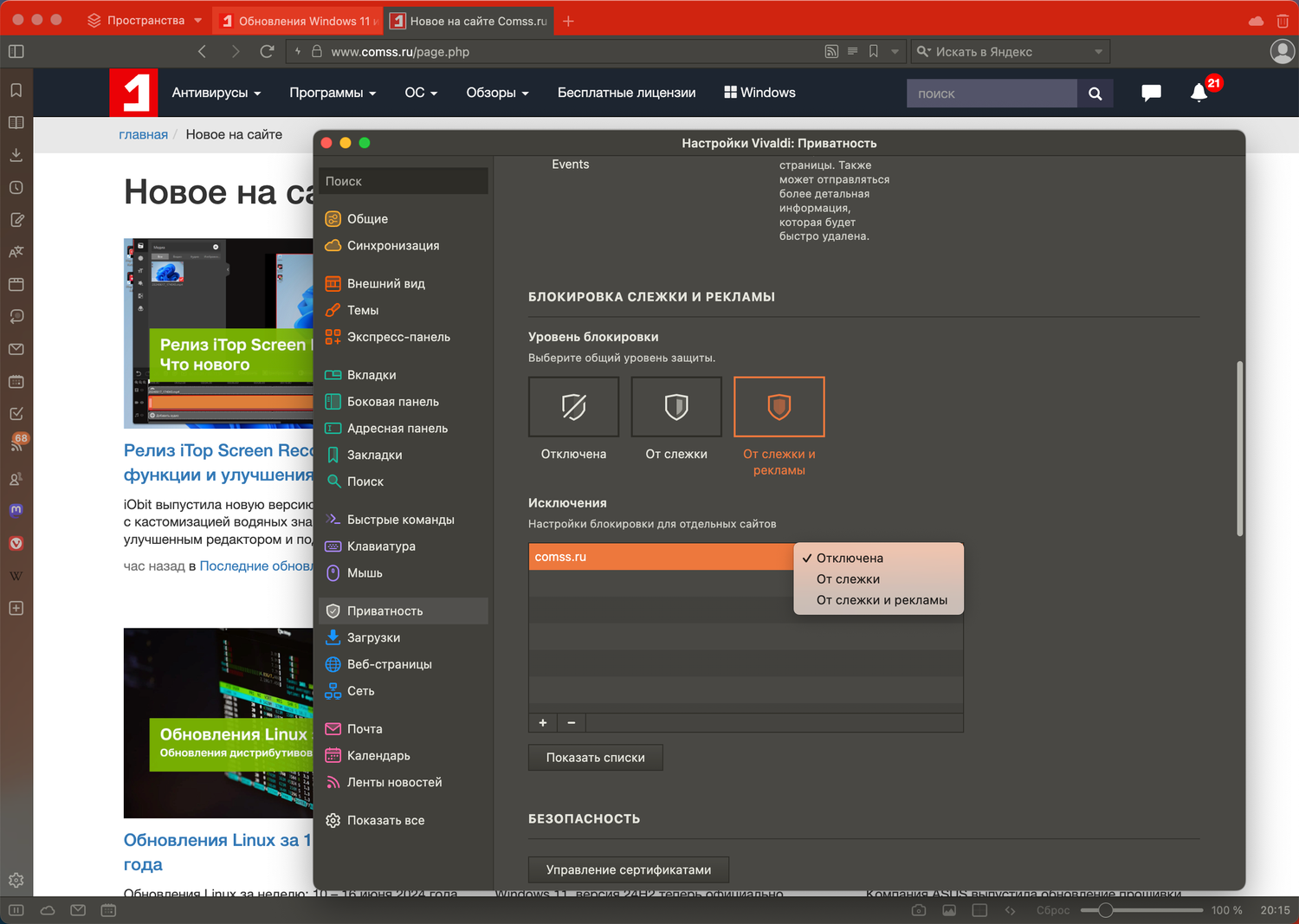Open the History panel clock icon
The image size is (1299, 924).
click(x=16, y=188)
